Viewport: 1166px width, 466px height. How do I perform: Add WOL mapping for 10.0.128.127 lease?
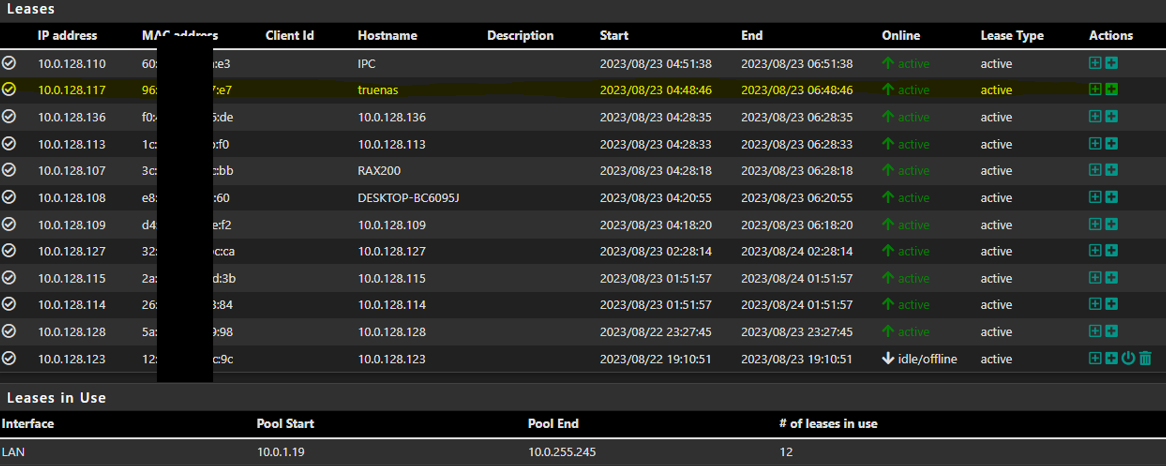(1112, 251)
